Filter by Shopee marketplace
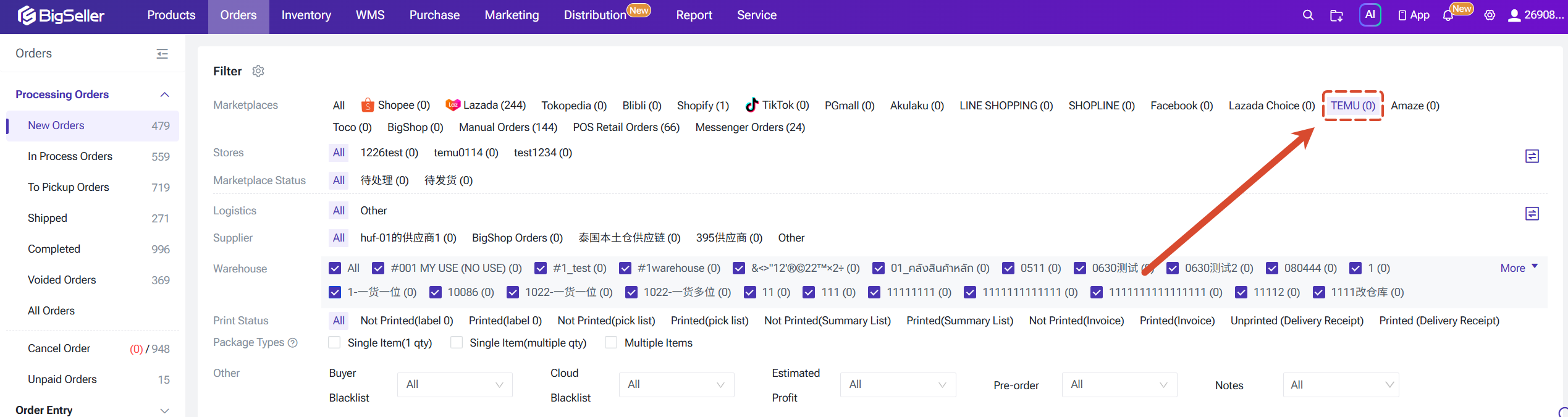The image size is (1568, 417). [x=395, y=106]
